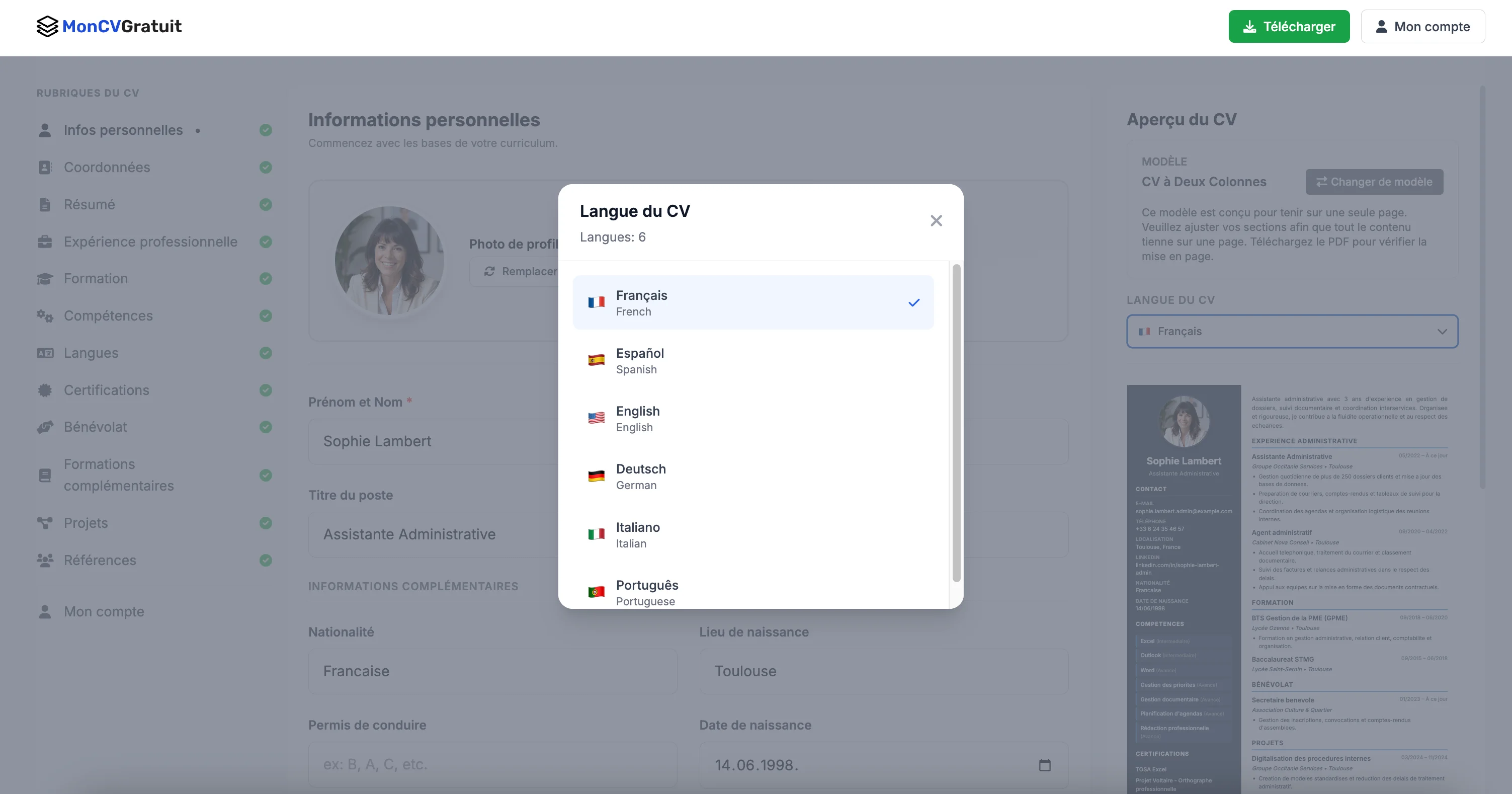This screenshot has width=1512, height=794.
Task: Open the date de naissance calendar icon
Action: (x=1044, y=765)
